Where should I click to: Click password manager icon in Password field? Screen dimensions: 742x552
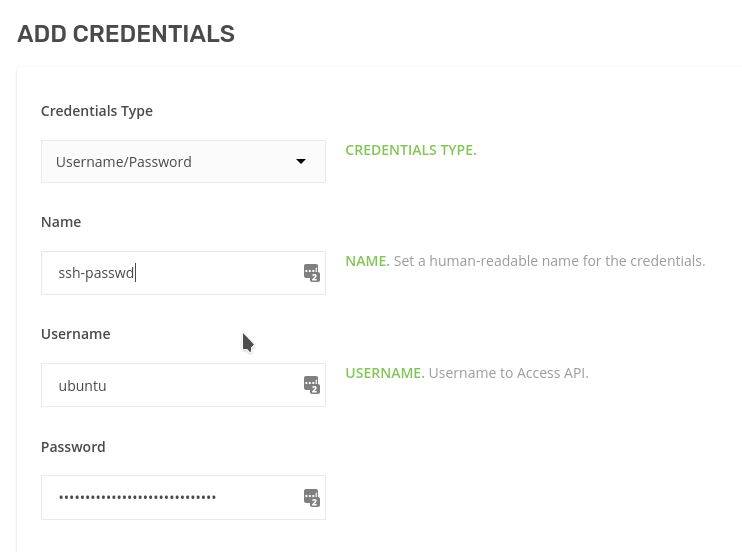[x=312, y=498]
